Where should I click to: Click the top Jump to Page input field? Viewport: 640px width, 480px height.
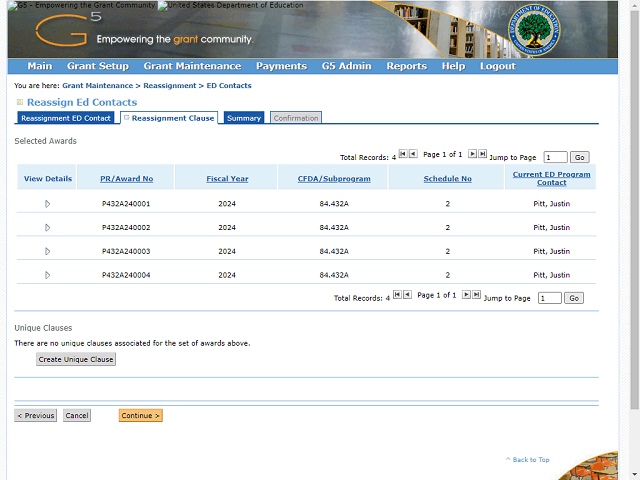[x=554, y=157]
